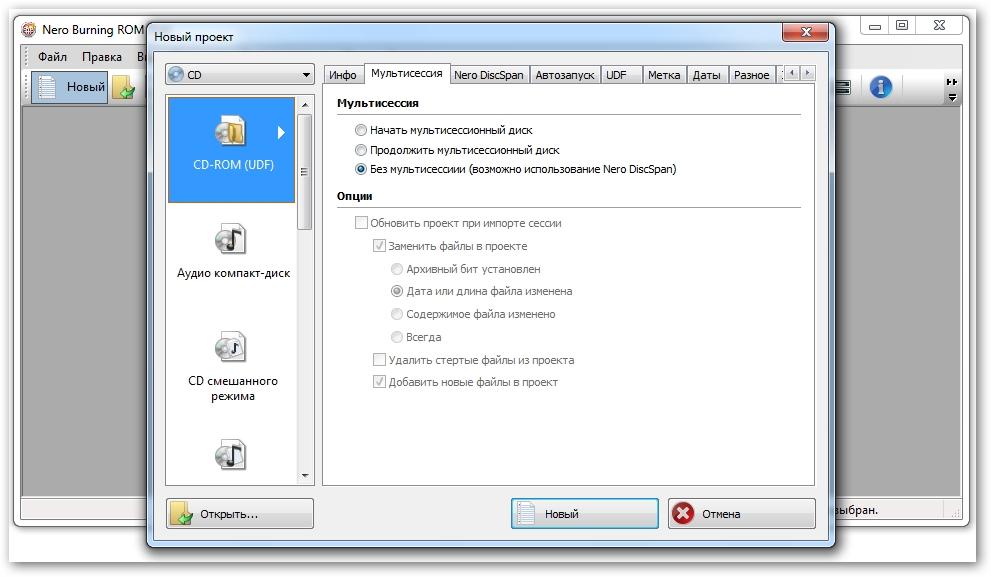Open the Nero DiscSpan tab
This screenshot has height=577, width=991.
489,75
